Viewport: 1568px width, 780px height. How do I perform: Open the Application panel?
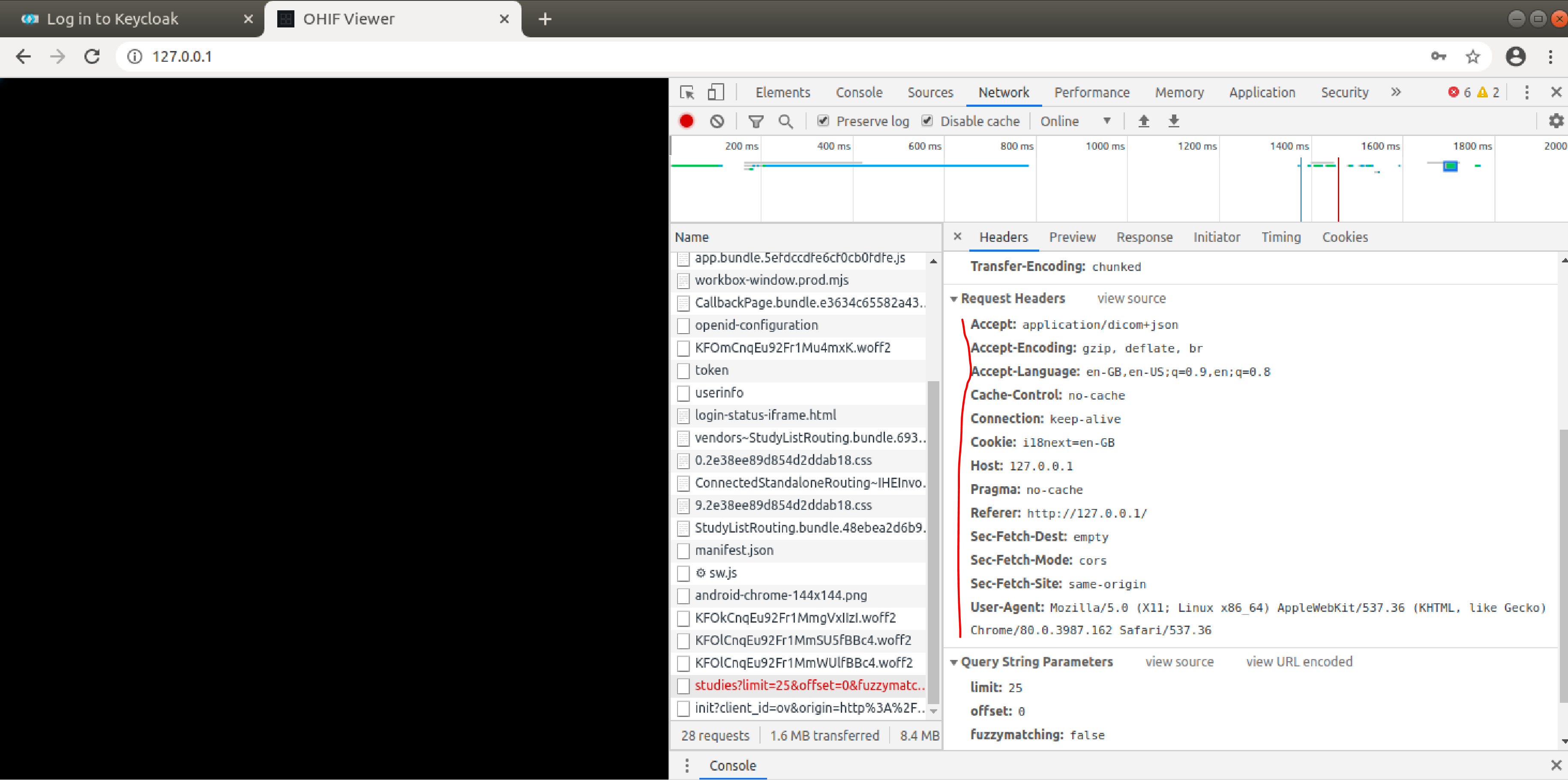(x=1262, y=92)
